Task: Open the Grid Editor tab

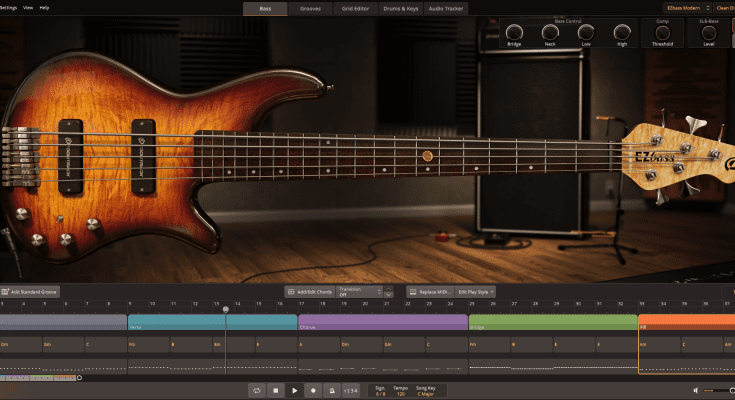Action: click(355, 8)
